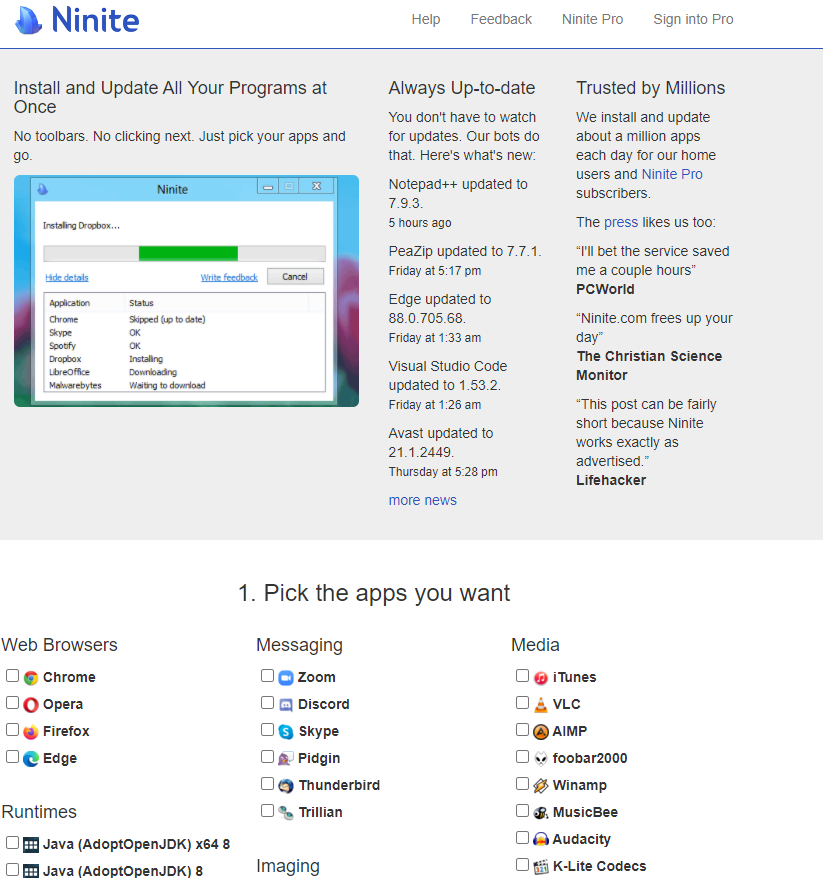Click the foobar2000 alien icon

coord(541,759)
